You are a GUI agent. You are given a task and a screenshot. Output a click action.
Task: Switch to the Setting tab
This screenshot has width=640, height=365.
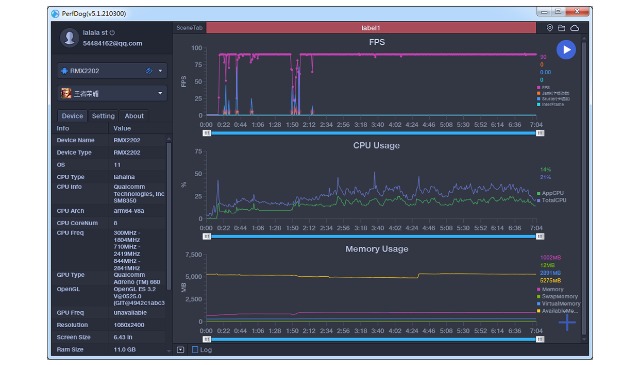(103, 116)
